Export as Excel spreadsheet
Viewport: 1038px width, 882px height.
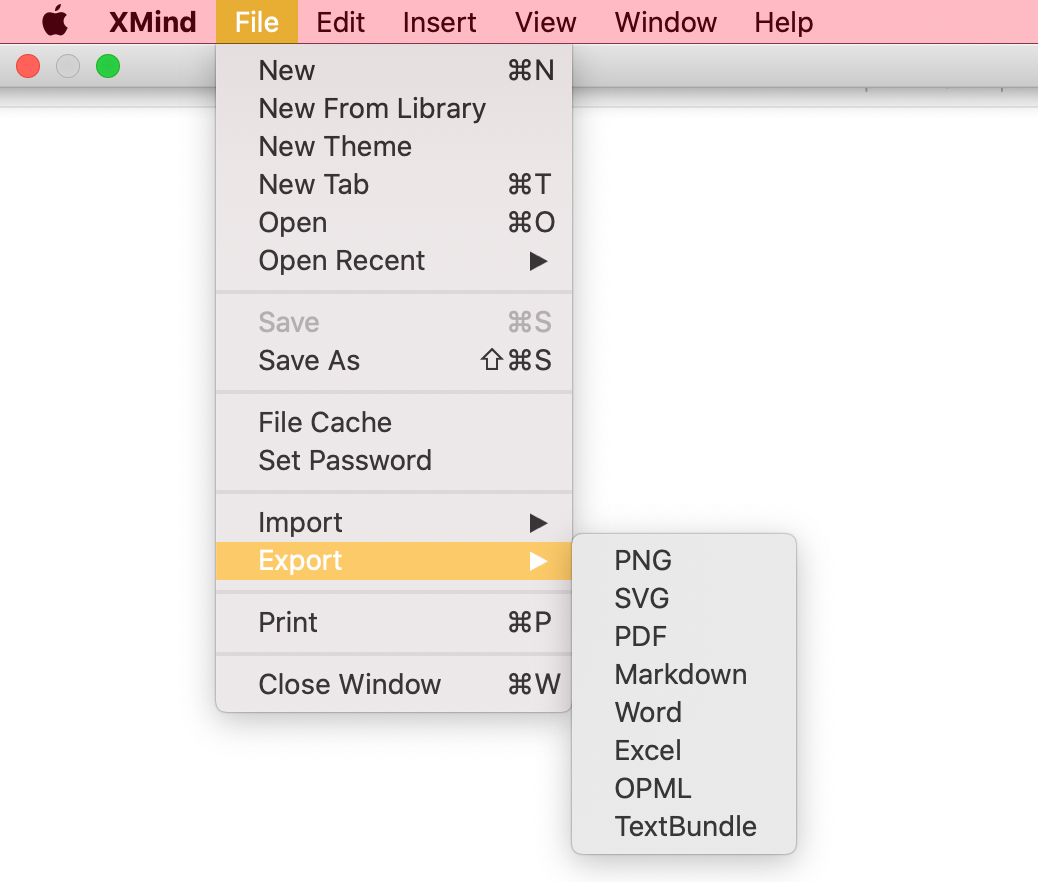[x=684, y=751]
